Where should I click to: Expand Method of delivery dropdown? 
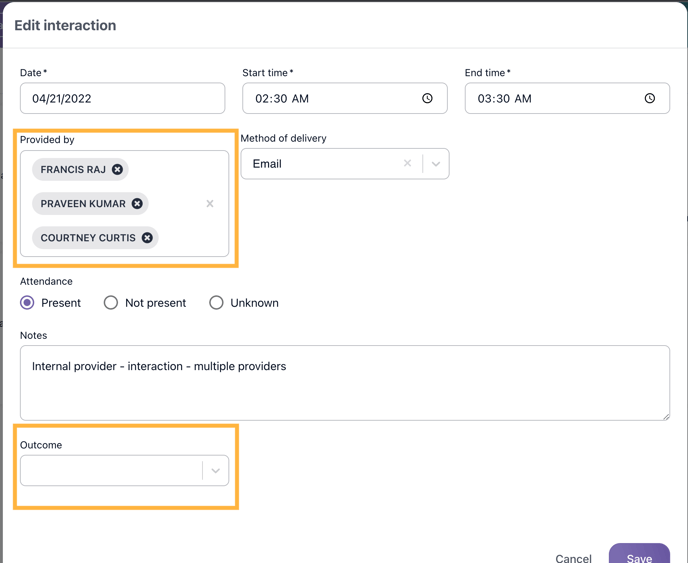coord(436,164)
